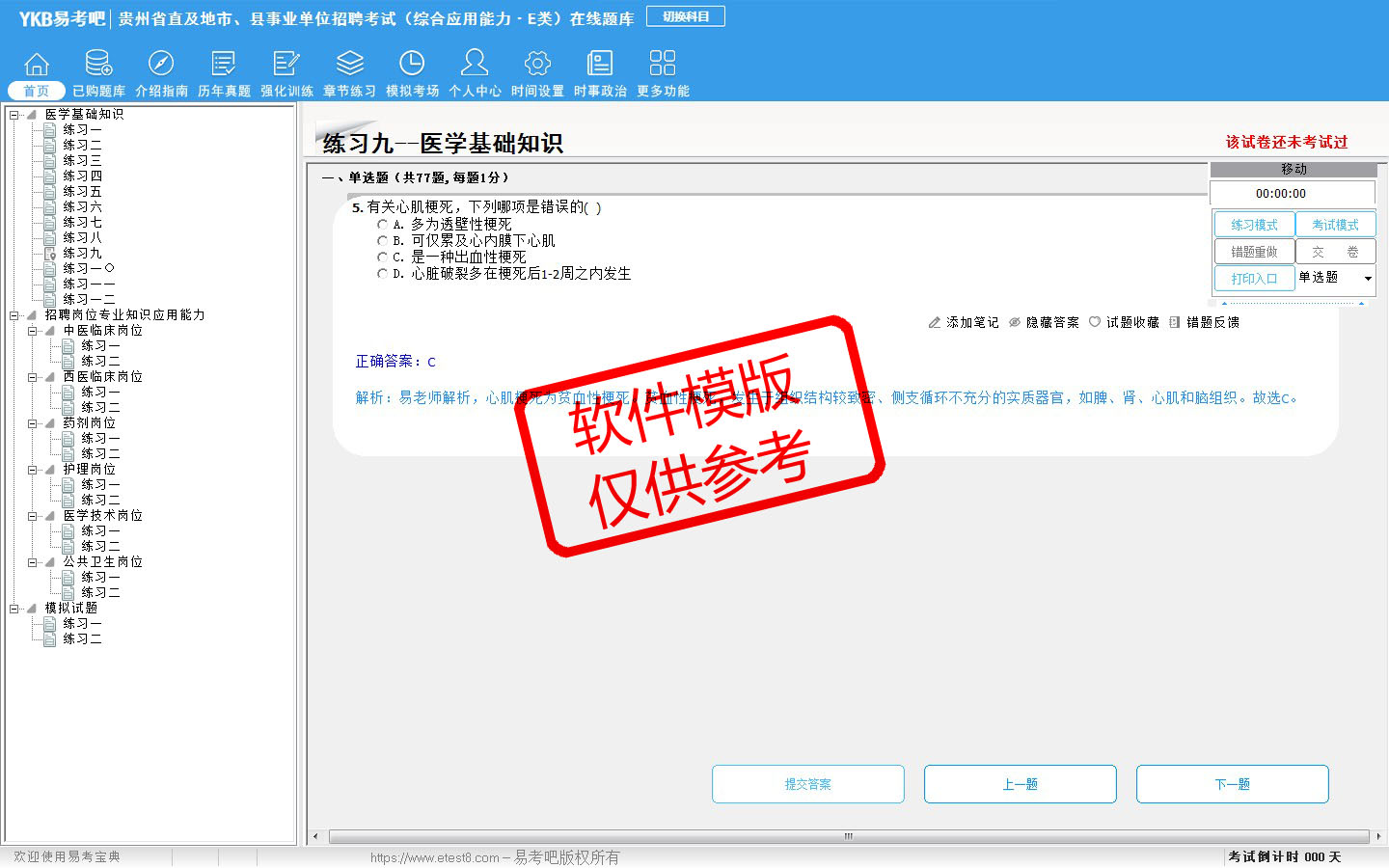
Task: Open the 时间设置 gear icon
Action: [x=537, y=65]
